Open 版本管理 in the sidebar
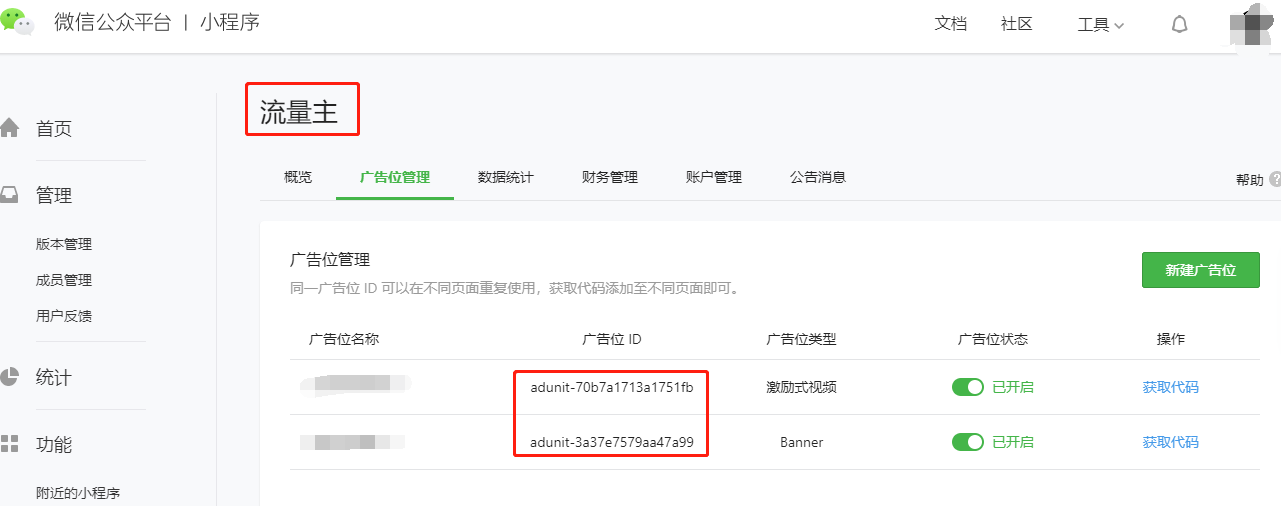 point(64,244)
